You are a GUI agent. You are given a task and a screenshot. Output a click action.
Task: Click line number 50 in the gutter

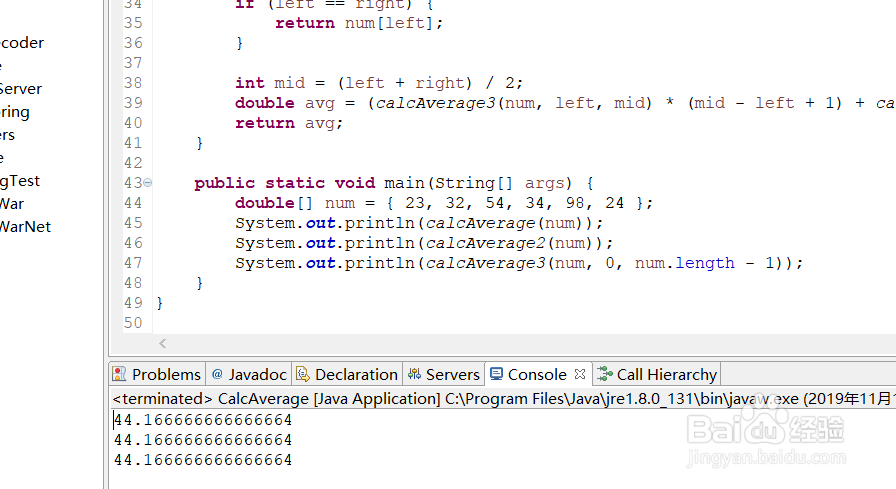click(133, 323)
